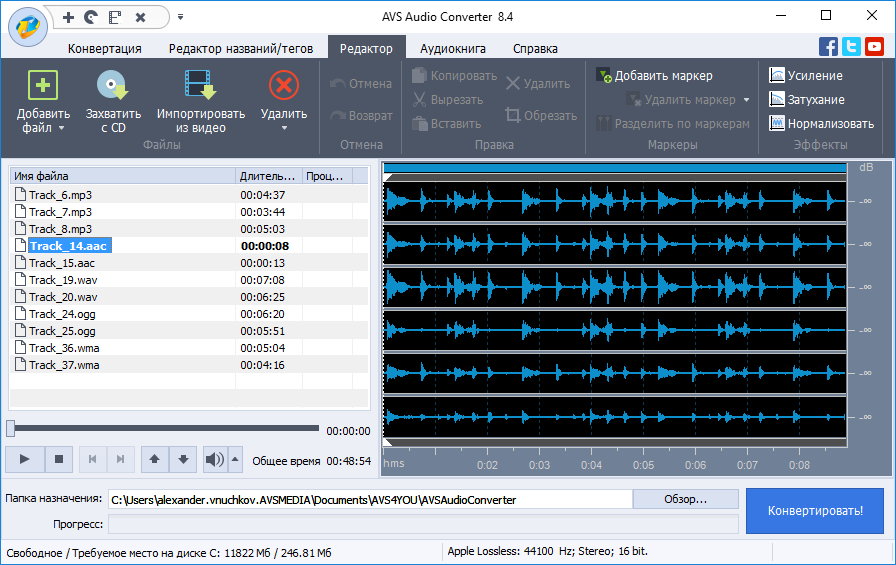Switch to the Конвертация tab
Image resolution: width=896 pixels, height=565 pixels.
coord(105,49)
